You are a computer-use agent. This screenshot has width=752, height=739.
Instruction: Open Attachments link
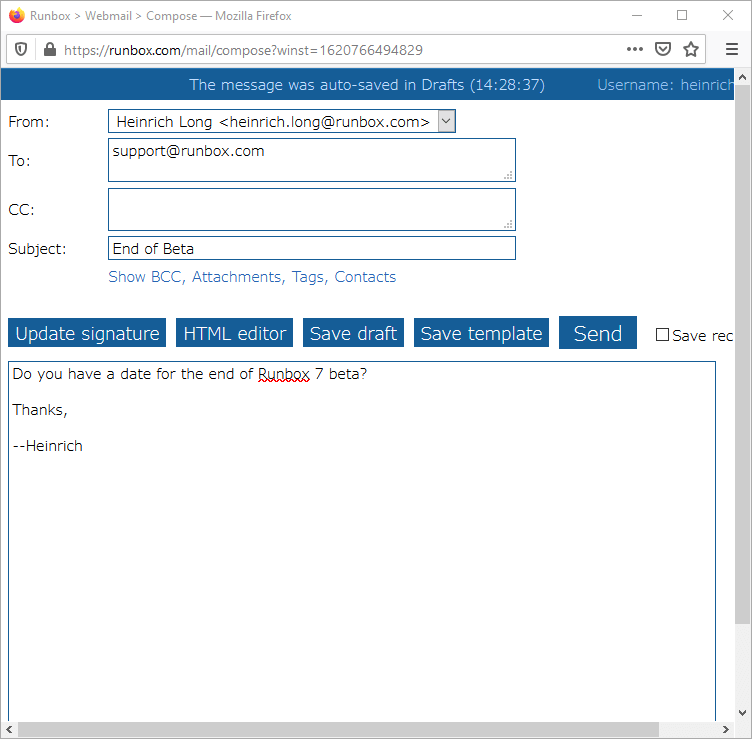(x=237, y=277)
